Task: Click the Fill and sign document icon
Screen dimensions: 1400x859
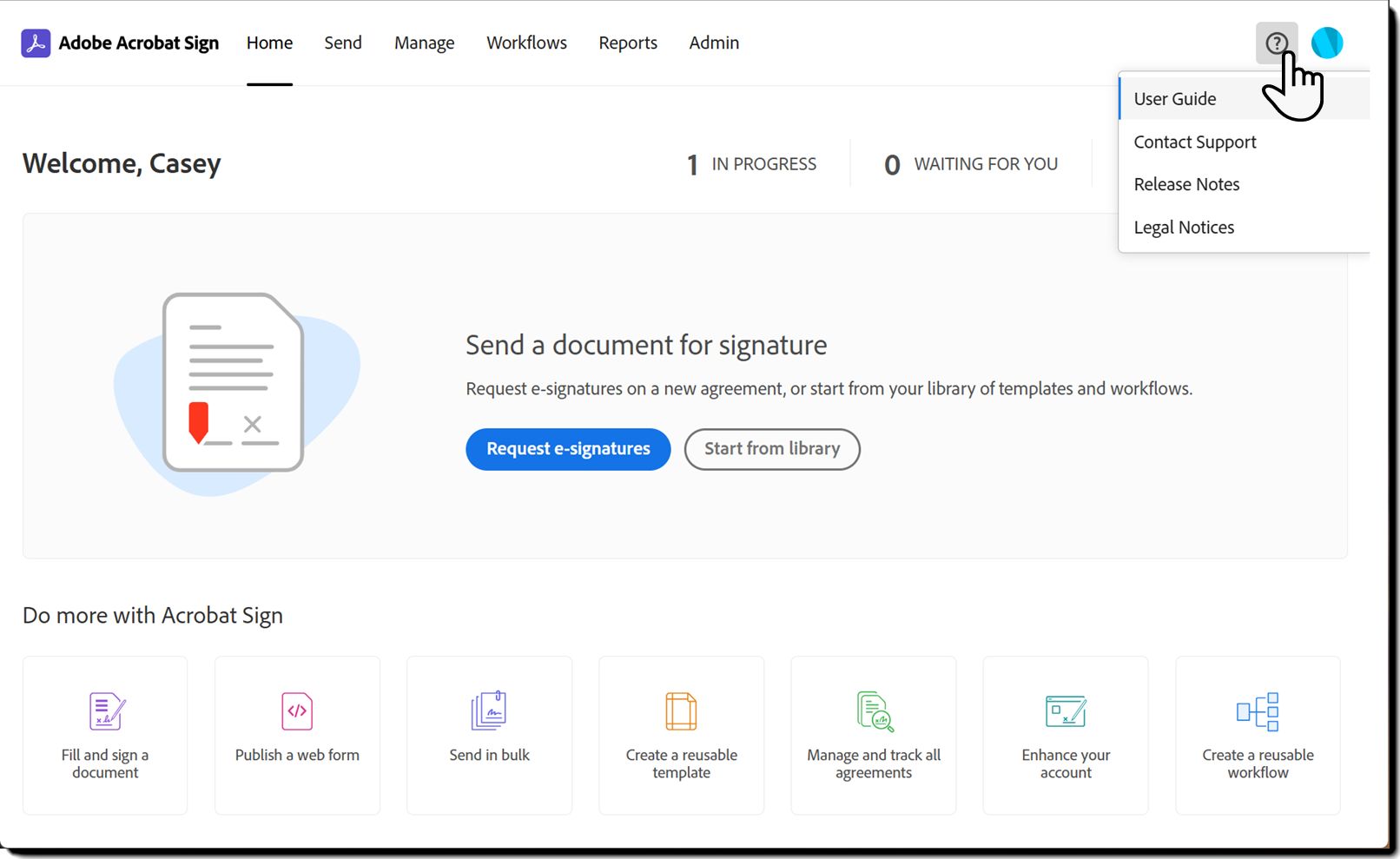Action: click(106, 711)
